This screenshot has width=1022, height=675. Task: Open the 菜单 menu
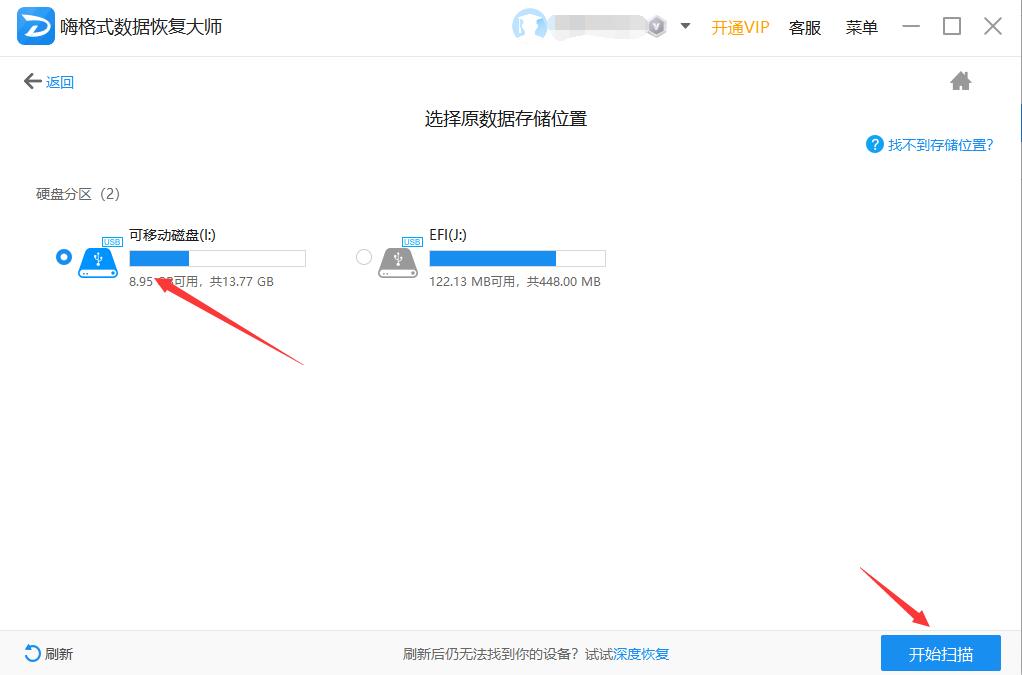coord(861,28)
